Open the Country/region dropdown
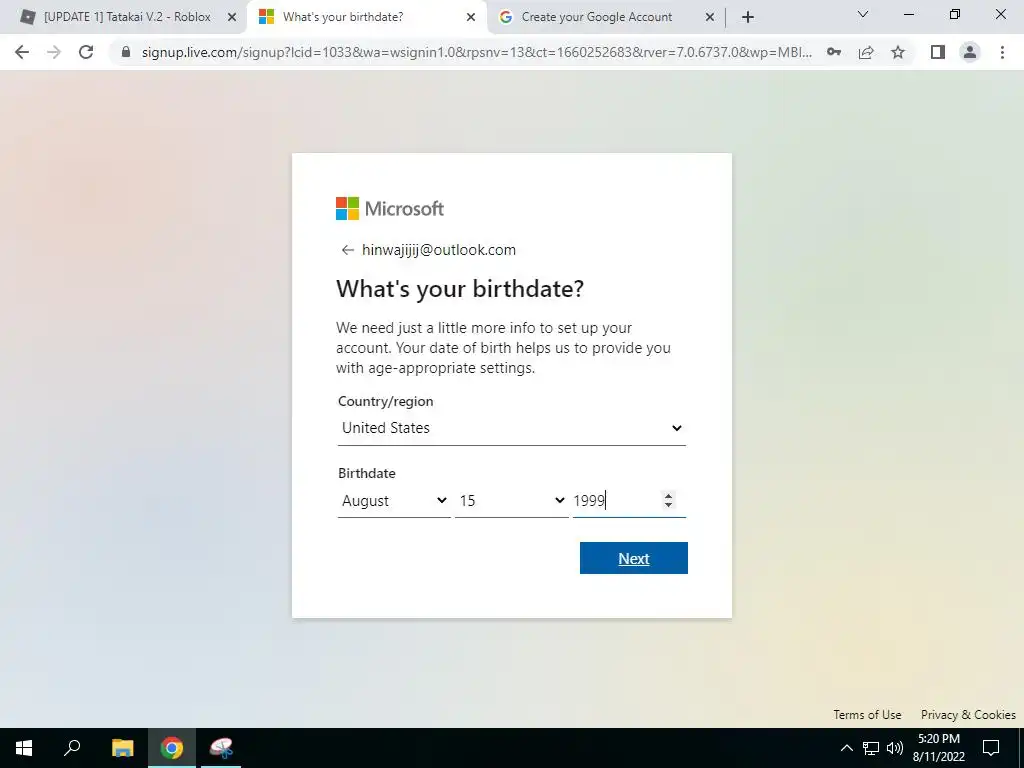 pyautogui.click(x=511, y=428)
